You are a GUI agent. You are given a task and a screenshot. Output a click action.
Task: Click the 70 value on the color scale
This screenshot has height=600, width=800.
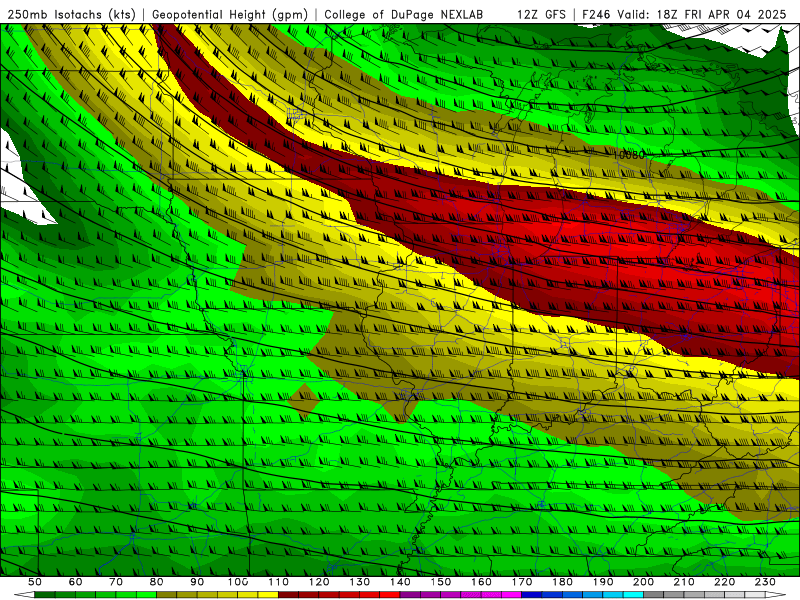(x=116, y=582)
